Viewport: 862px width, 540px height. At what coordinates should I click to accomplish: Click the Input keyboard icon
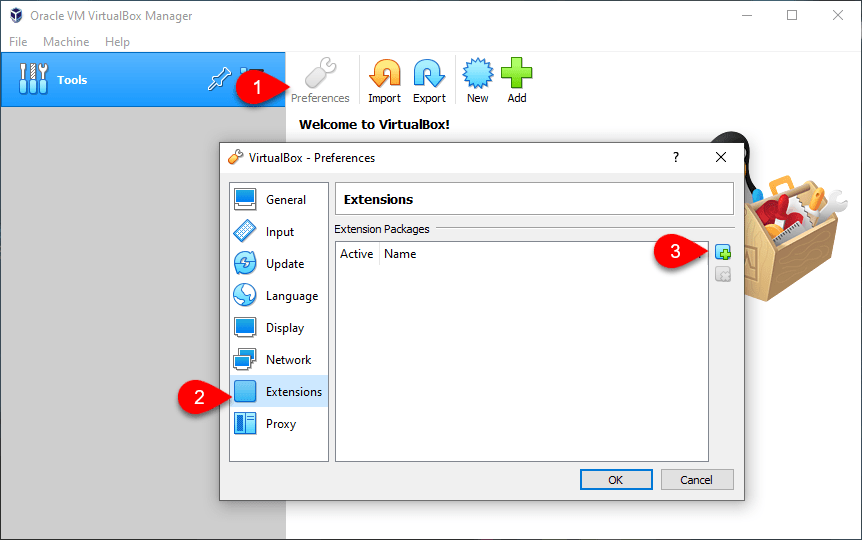[x=245, y=231]
